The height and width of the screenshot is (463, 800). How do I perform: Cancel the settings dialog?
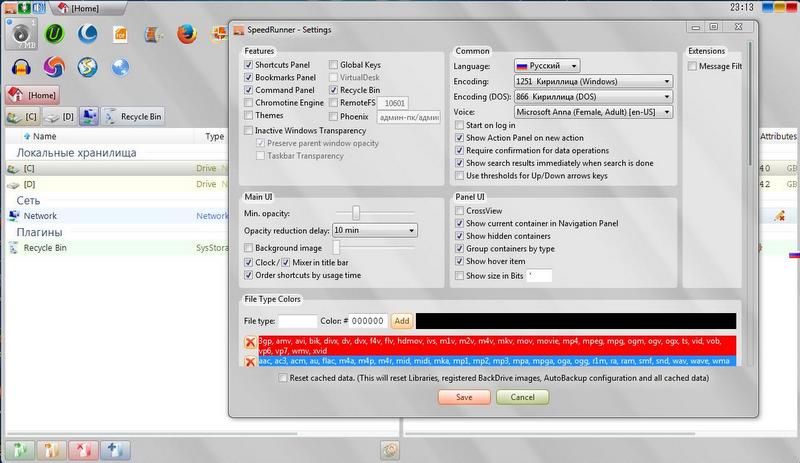point(522,397)
